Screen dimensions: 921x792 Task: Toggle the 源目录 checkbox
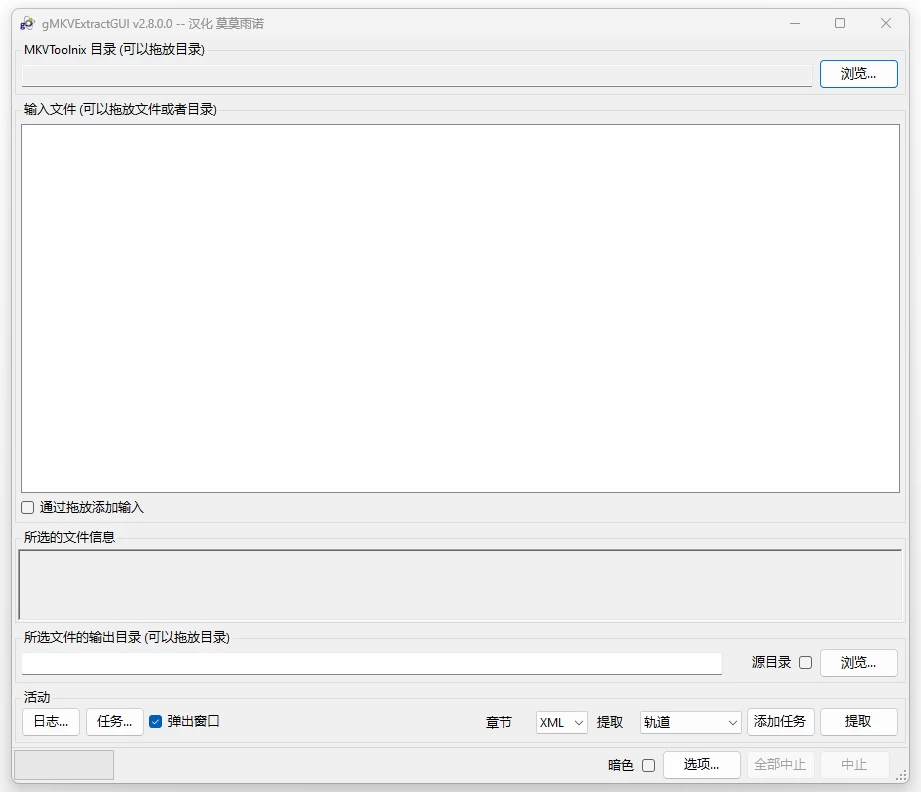(x=805, y=662)
